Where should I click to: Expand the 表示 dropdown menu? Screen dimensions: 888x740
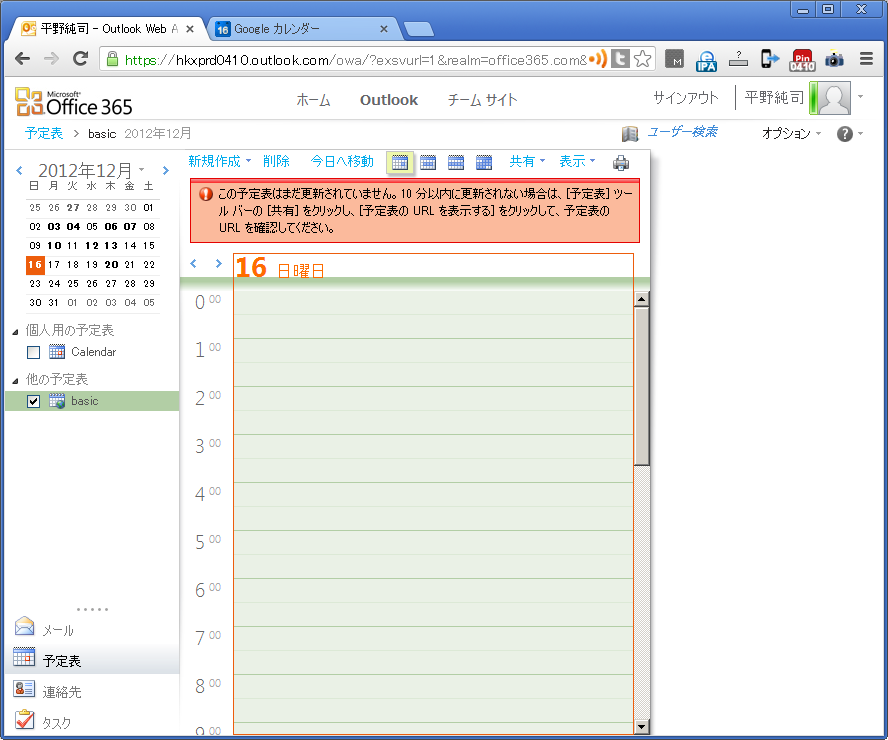[x=576, y=161]
